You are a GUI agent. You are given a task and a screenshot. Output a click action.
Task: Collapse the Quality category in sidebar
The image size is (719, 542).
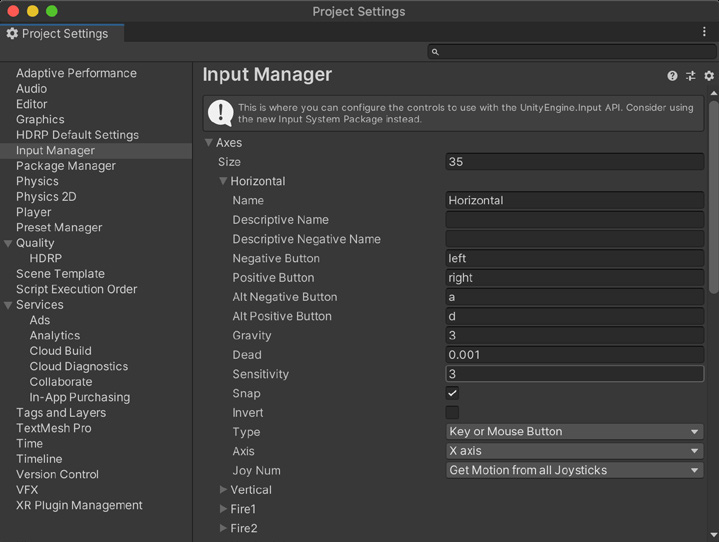coord(8,243)
